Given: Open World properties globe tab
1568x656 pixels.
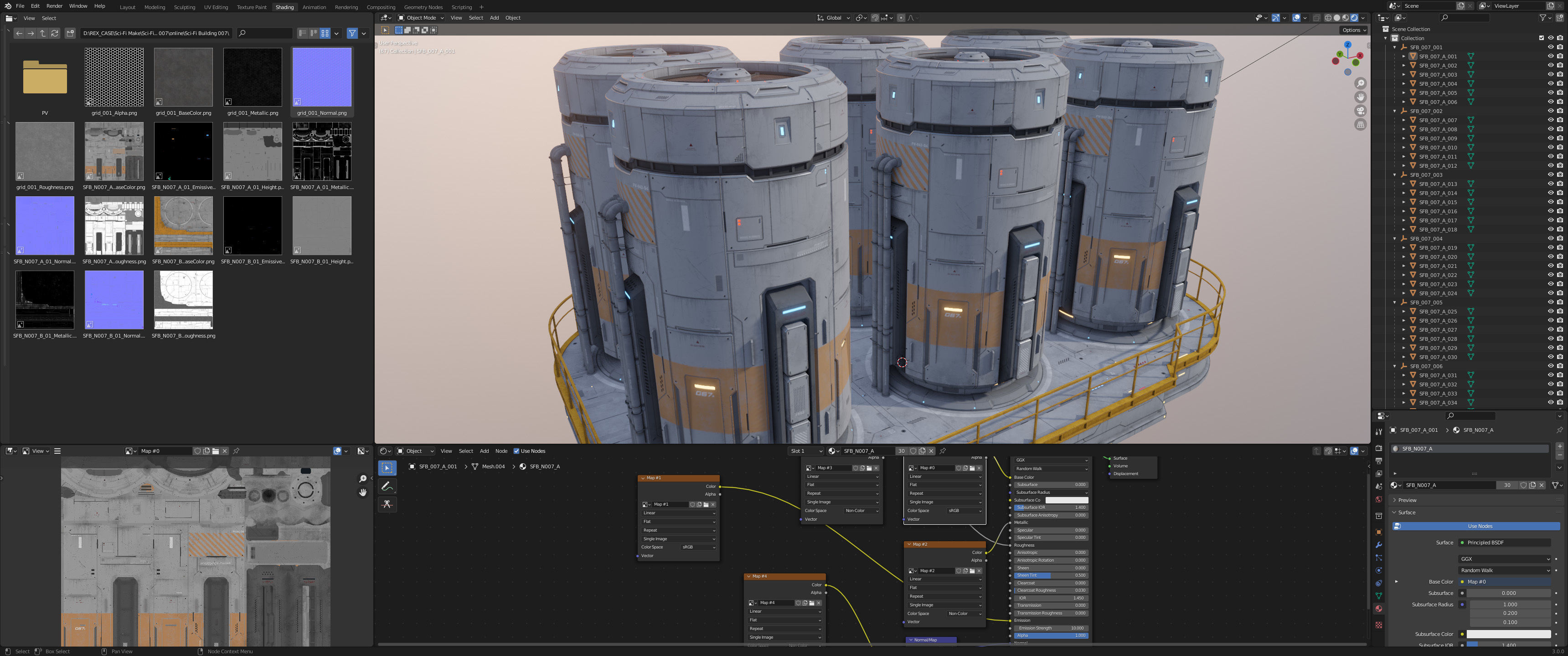Looking at the screenshot, I should click(1379, 500).
